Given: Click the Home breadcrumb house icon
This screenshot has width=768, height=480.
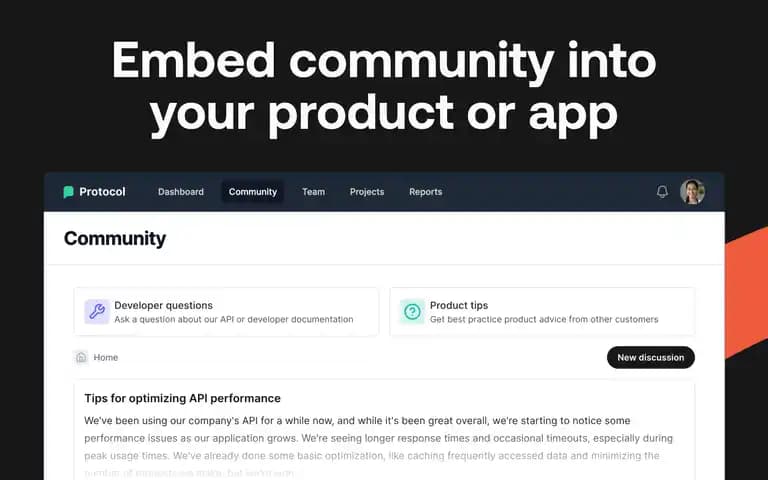Looking at the screenshot, I should pos(81,358).
